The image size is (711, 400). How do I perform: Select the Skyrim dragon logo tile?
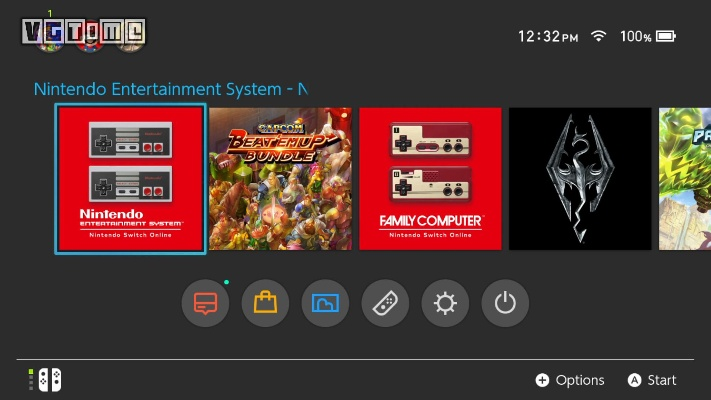(x=580, y=179)
